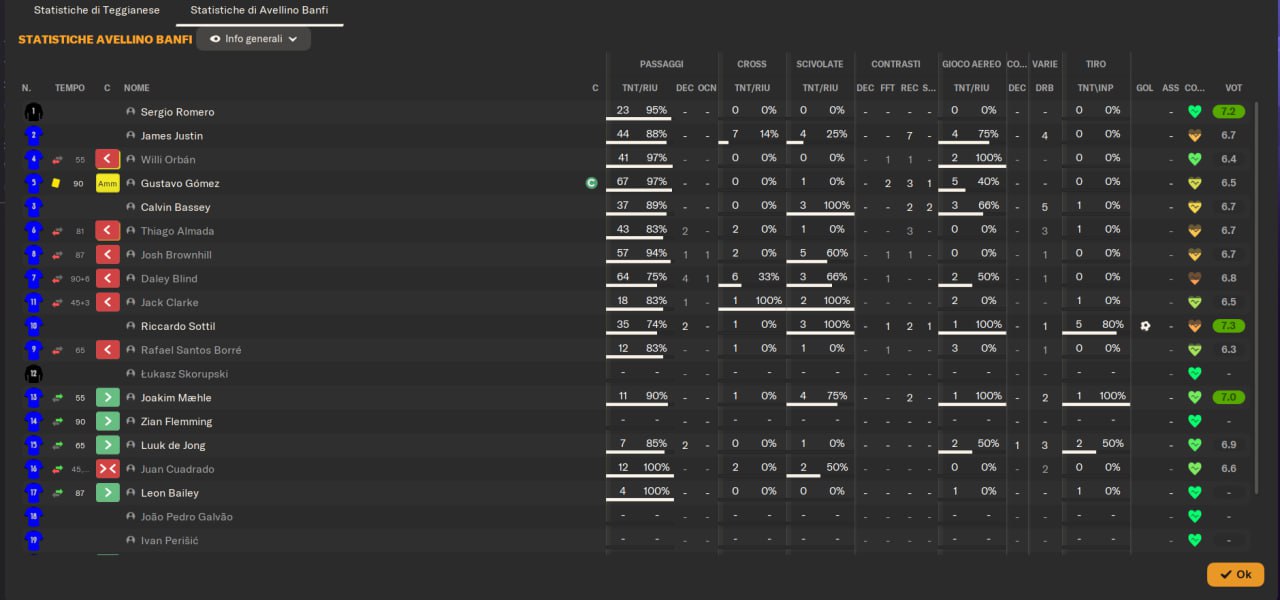Click Joakim Mæhle's 7.0 rating badge
The width and height of the screenshot is (1280, 600).
(1229, 398)
